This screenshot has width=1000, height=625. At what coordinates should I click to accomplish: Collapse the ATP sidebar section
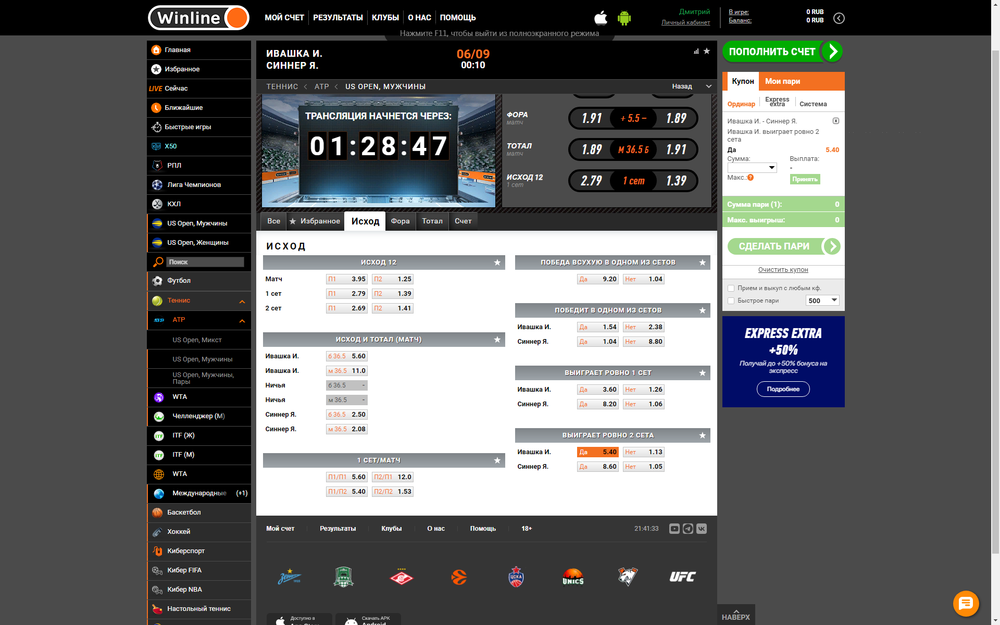coord(242,321)
